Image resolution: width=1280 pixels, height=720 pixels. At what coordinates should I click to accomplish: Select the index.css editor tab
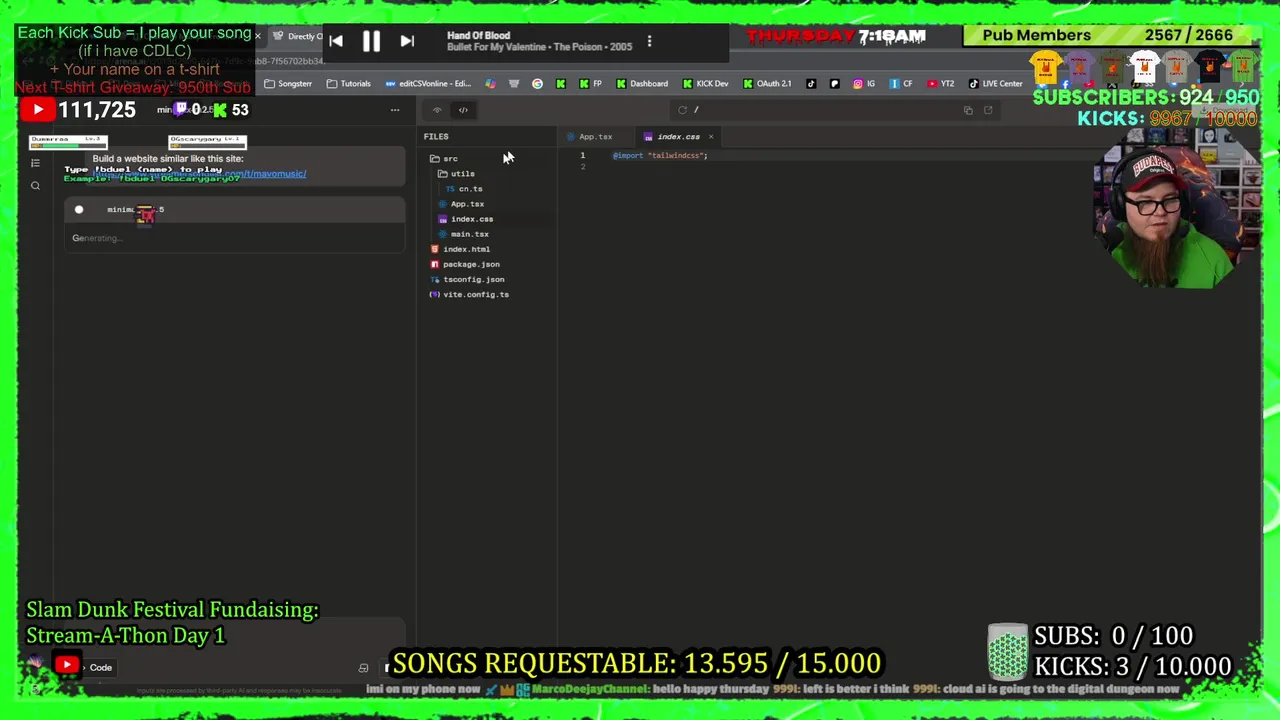click(x=678, y=136)
